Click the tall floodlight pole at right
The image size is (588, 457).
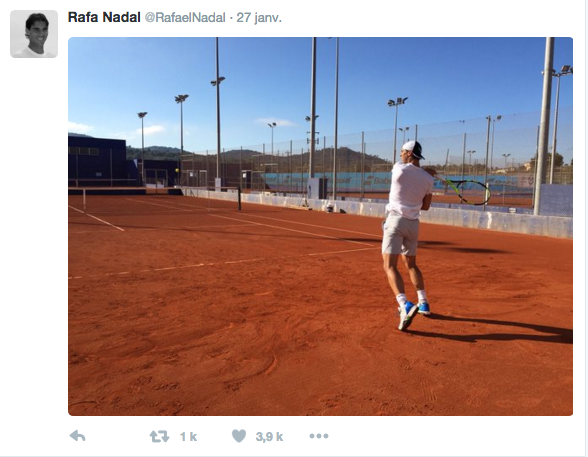pos(544,126)
